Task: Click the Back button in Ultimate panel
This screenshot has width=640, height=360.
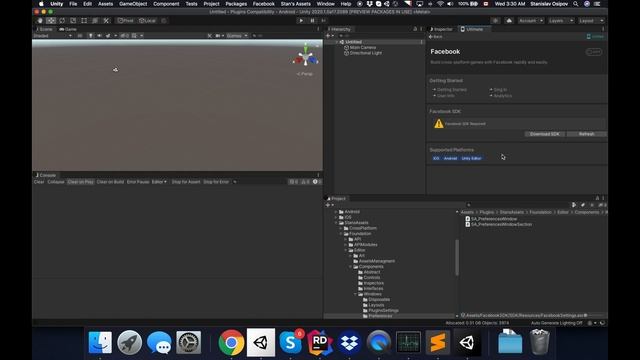Action: pyautogui.click(x=436, y=36)
